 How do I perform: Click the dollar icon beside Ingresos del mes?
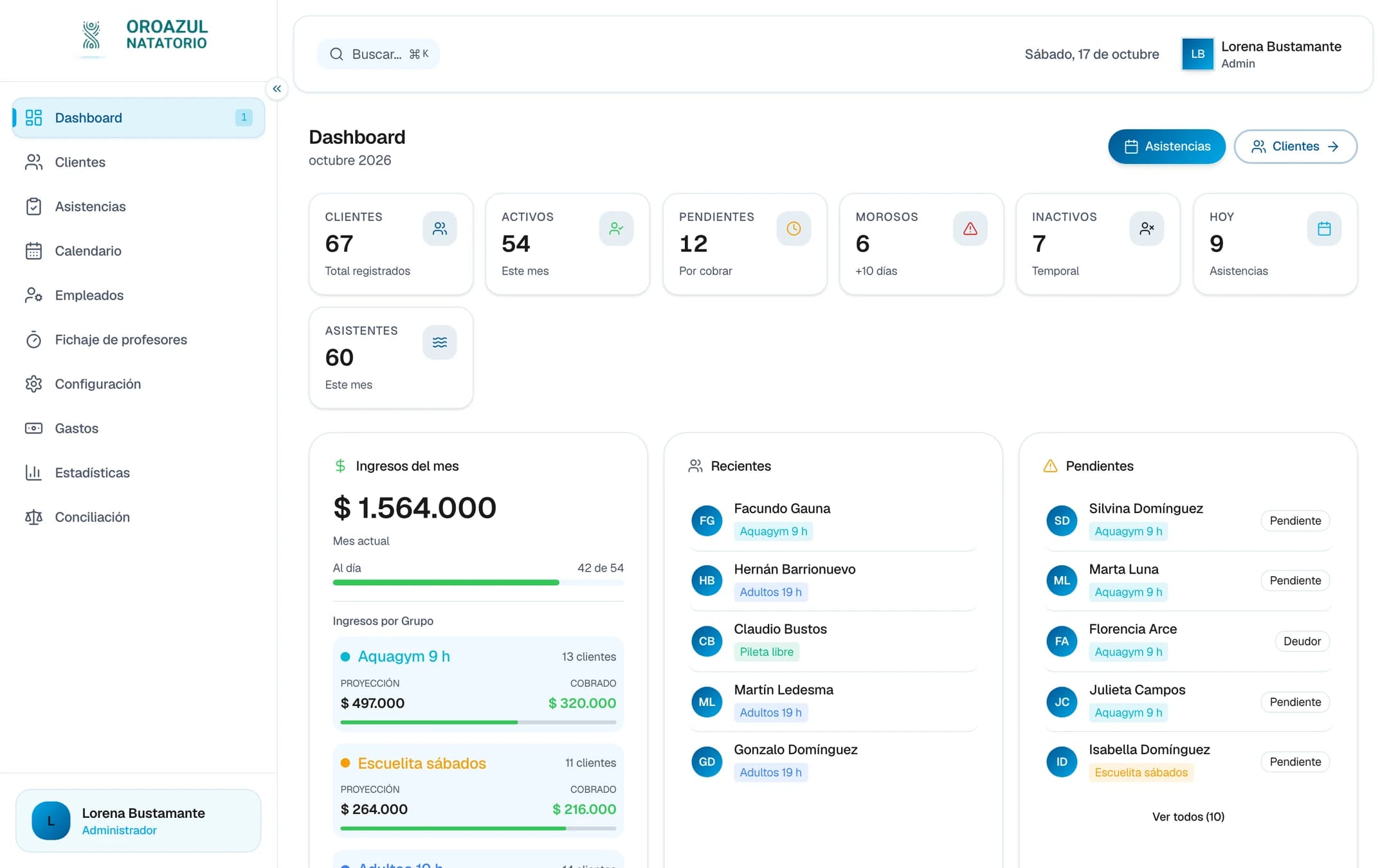tap(340, 466)
